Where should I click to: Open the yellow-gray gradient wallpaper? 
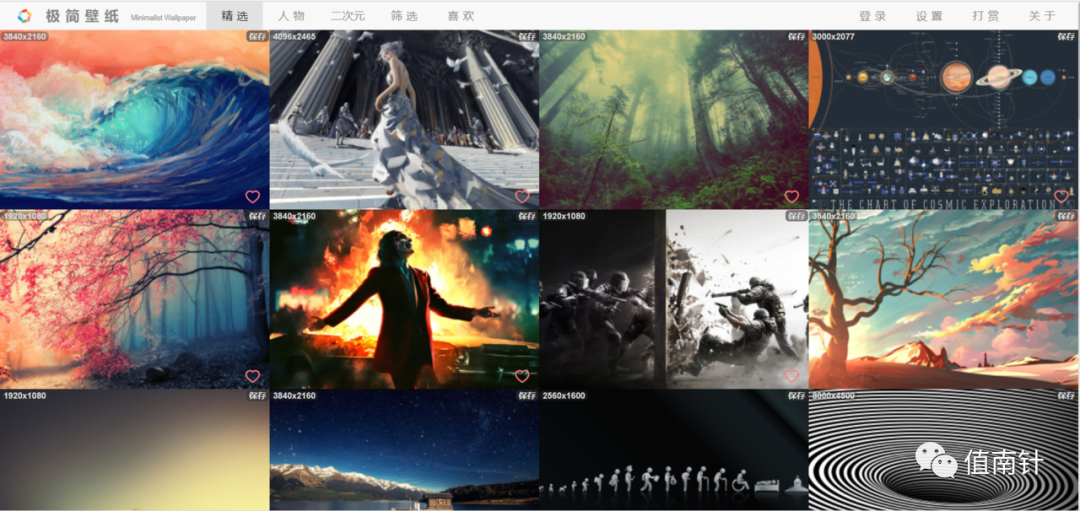point(134,450)
